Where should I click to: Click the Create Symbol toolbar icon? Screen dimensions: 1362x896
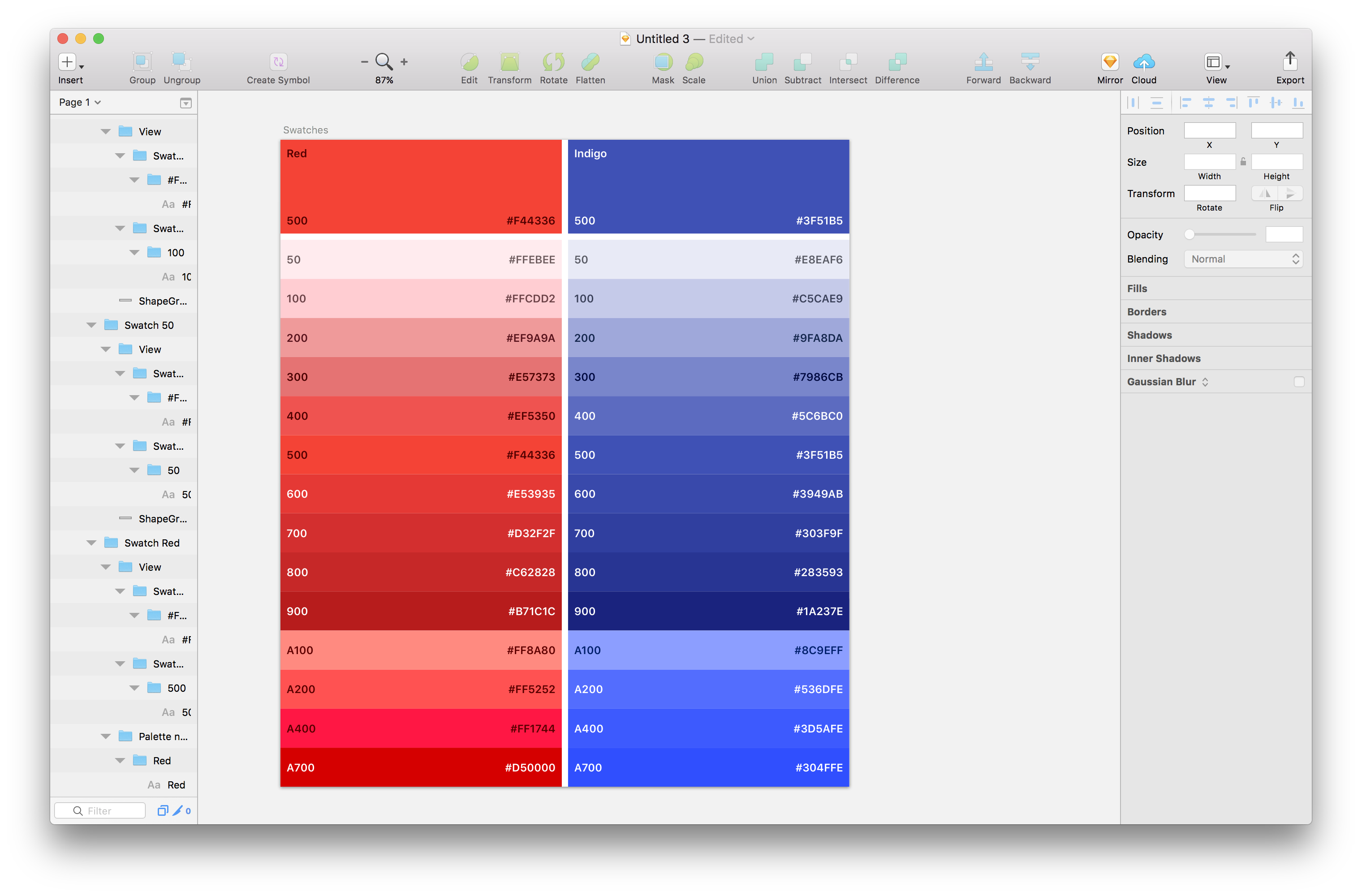[278, 62]
